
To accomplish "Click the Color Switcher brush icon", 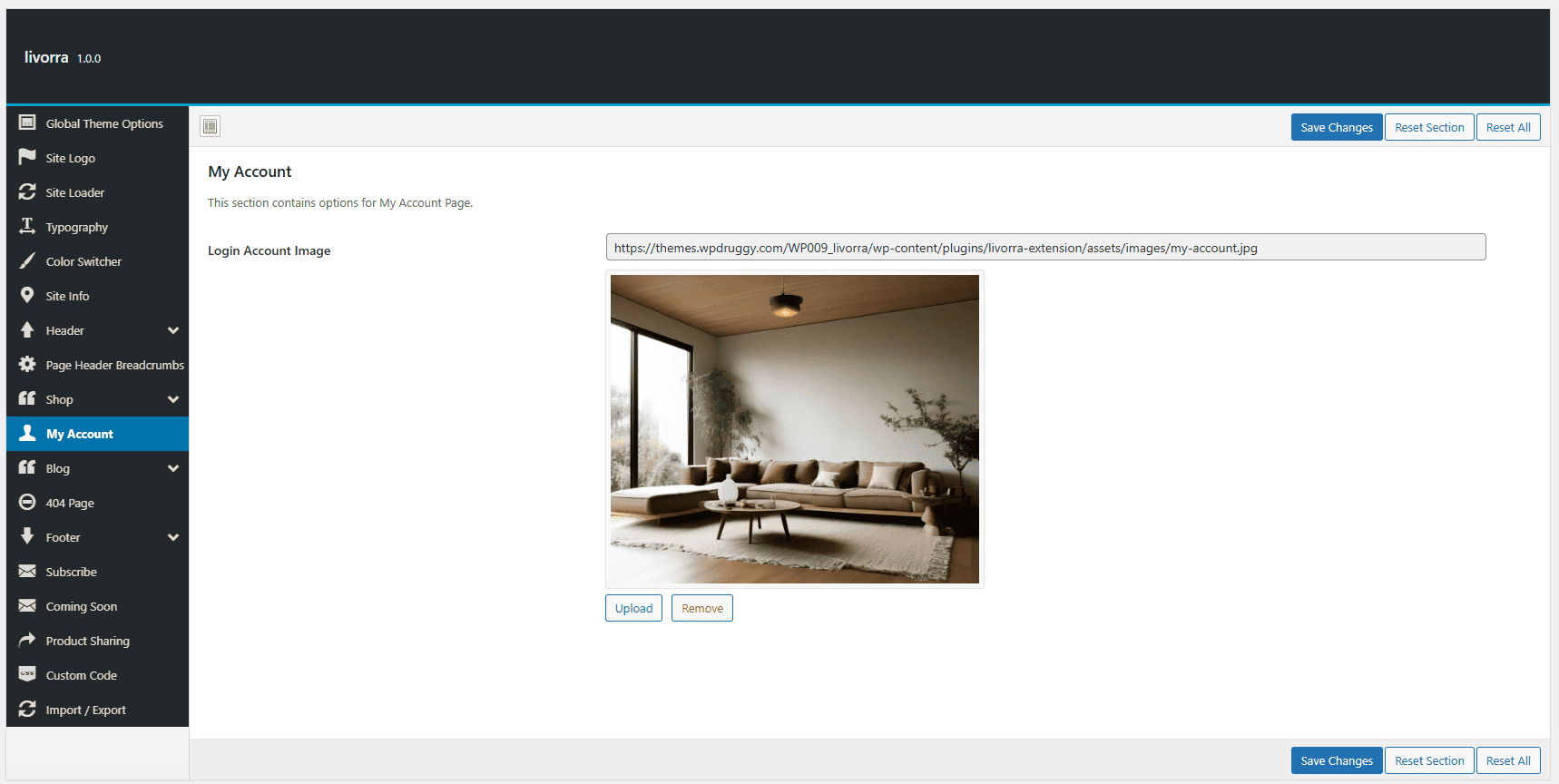I will (27, 260).
